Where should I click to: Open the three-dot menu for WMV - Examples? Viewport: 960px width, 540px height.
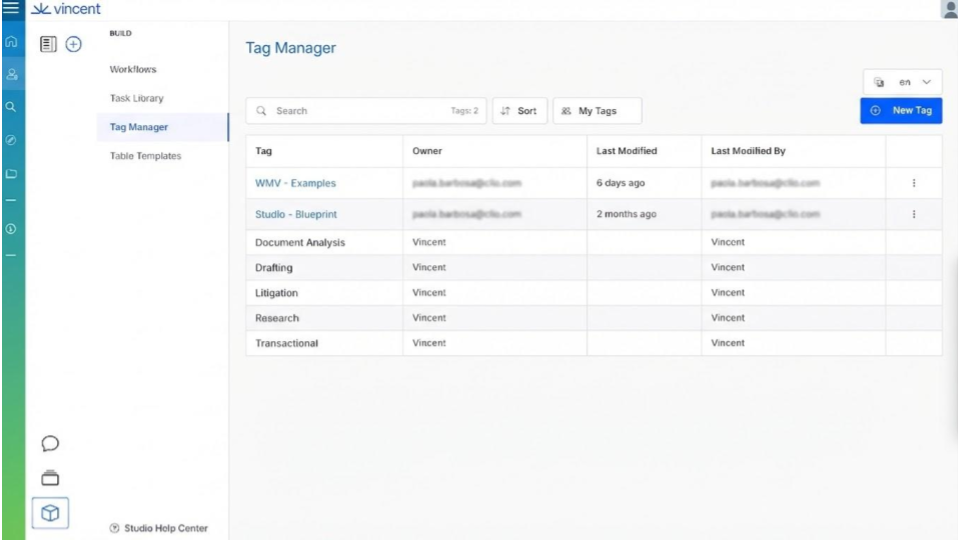point(913,183)
